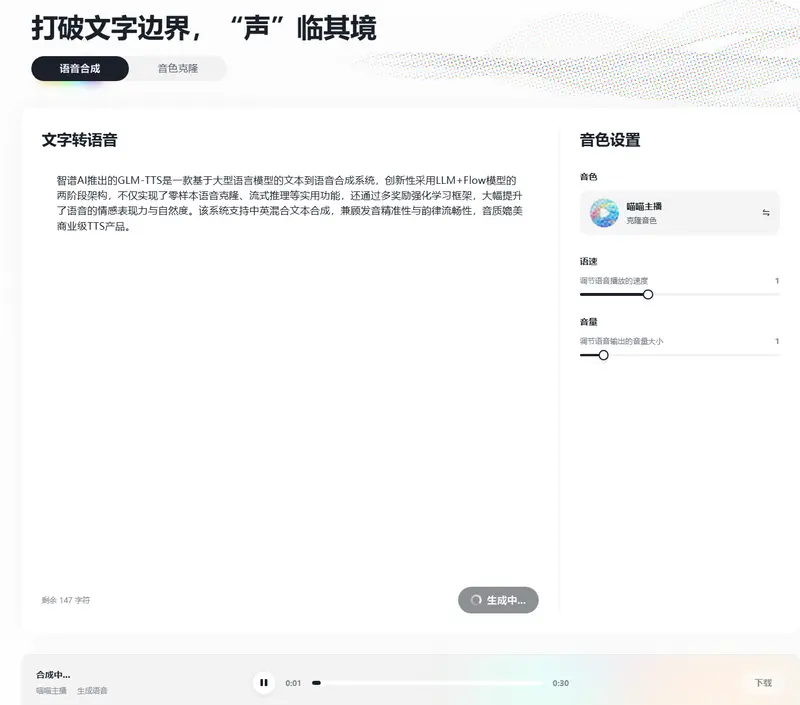Click the loading spinner on 生成中 button
This screenshot has width=800, height=705.
(x=477, y=601)
